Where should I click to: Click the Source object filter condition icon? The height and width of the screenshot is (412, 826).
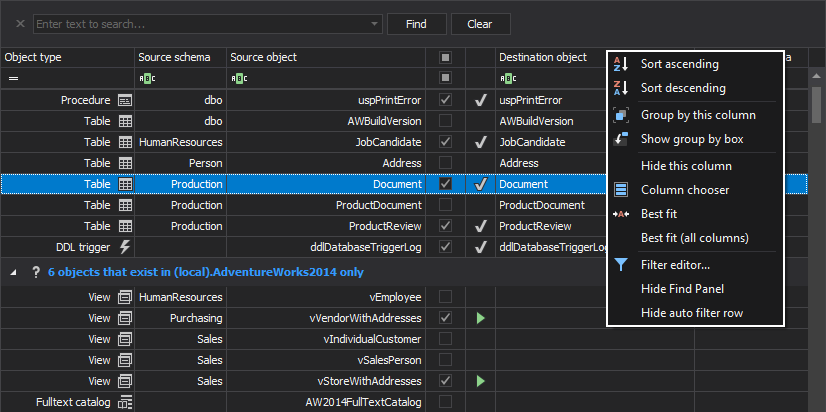tap(239, 79)
